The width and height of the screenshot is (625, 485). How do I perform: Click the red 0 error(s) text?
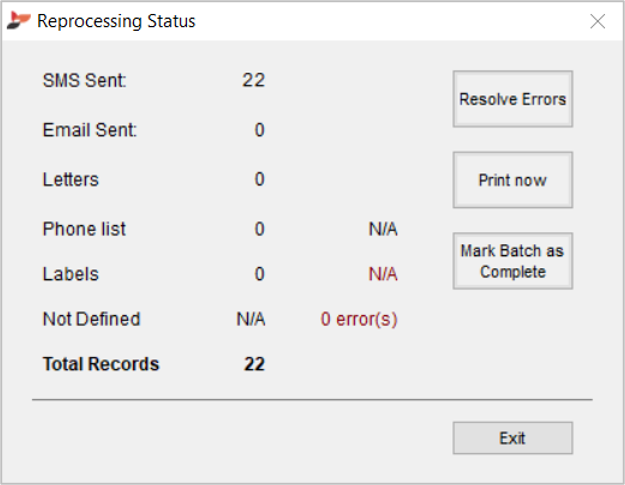[x=359, y=319]
